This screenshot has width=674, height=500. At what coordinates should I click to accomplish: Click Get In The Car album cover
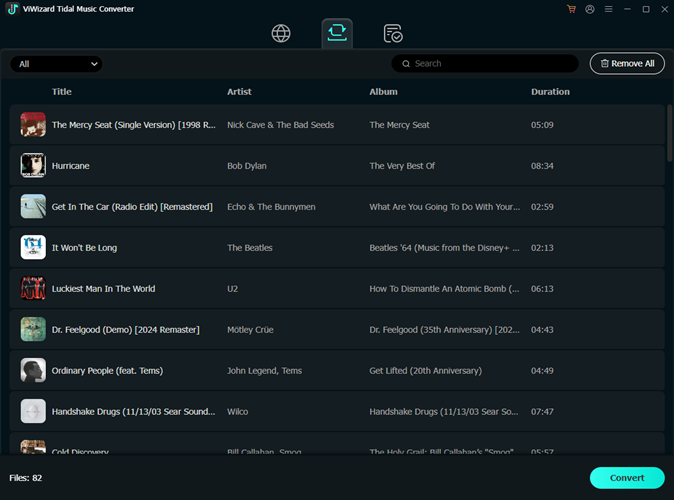pos(33,206)
